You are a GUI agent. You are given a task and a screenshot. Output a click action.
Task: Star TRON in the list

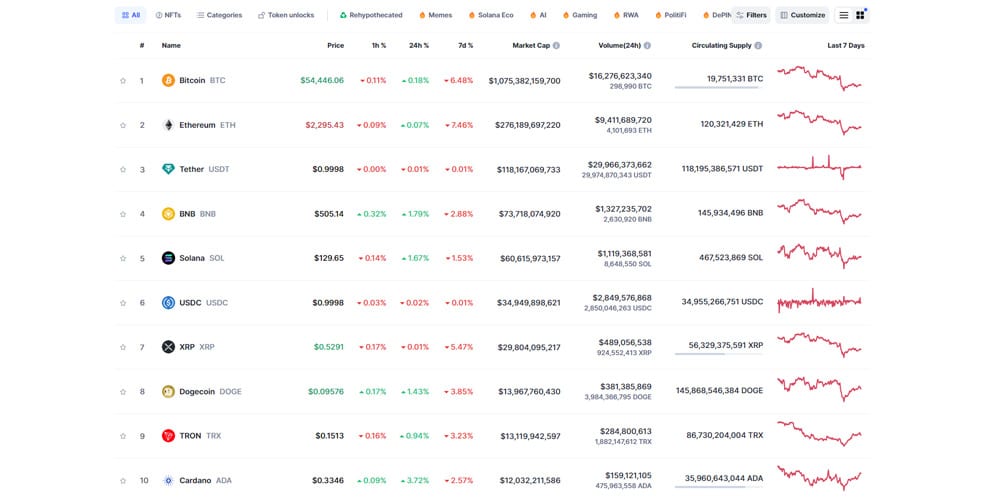pos(123,436)
